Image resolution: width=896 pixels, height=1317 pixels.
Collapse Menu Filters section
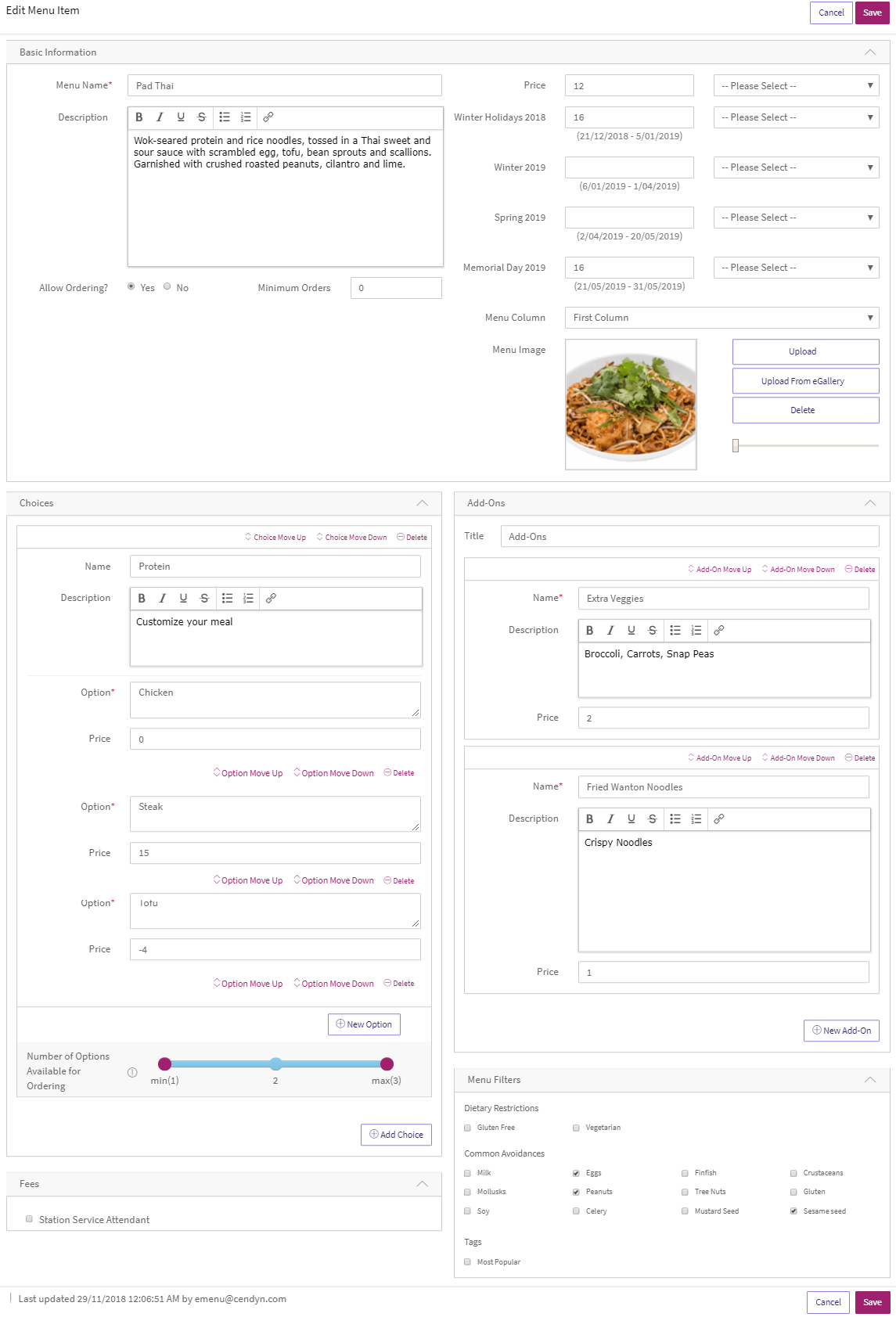click(x=870, y=1080)
